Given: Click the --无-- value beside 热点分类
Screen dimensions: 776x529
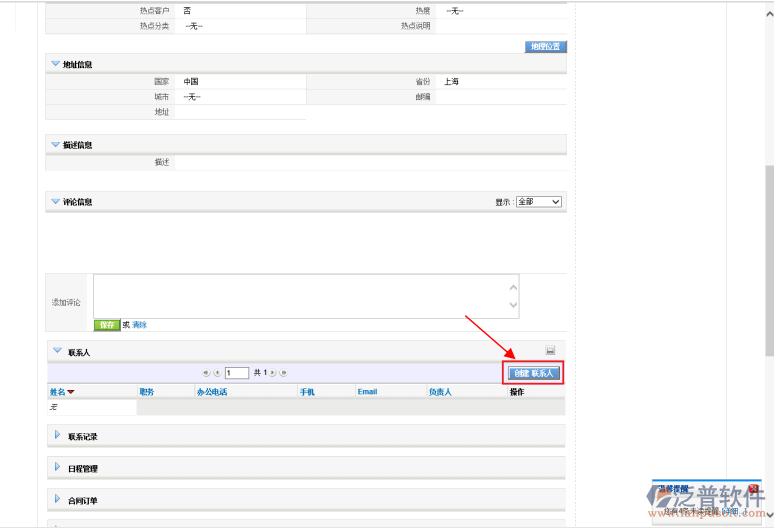Looking at the screenshot, I should coord(194,26).
